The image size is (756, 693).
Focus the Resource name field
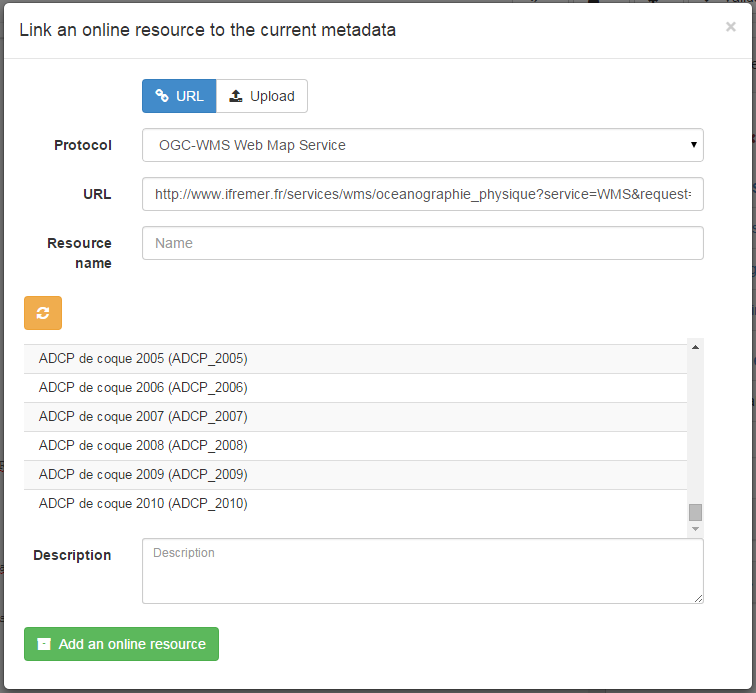pos(422,243)
